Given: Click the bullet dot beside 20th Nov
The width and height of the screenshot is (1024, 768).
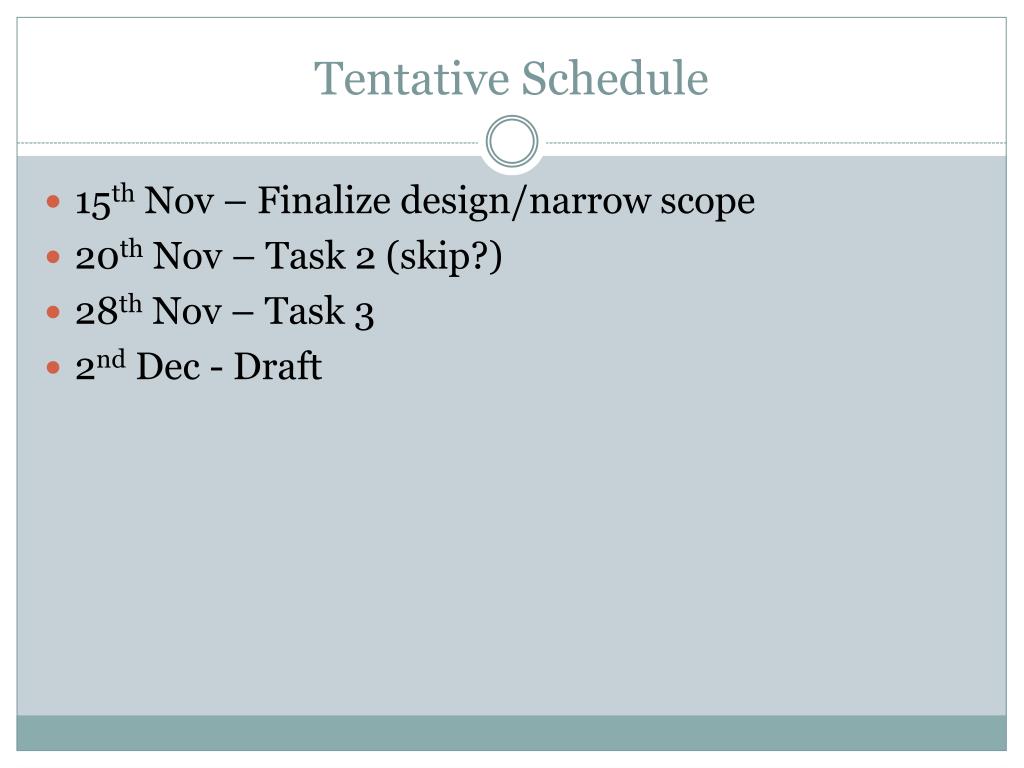Looking at the screenshot, I should click(x=54, y=257).
